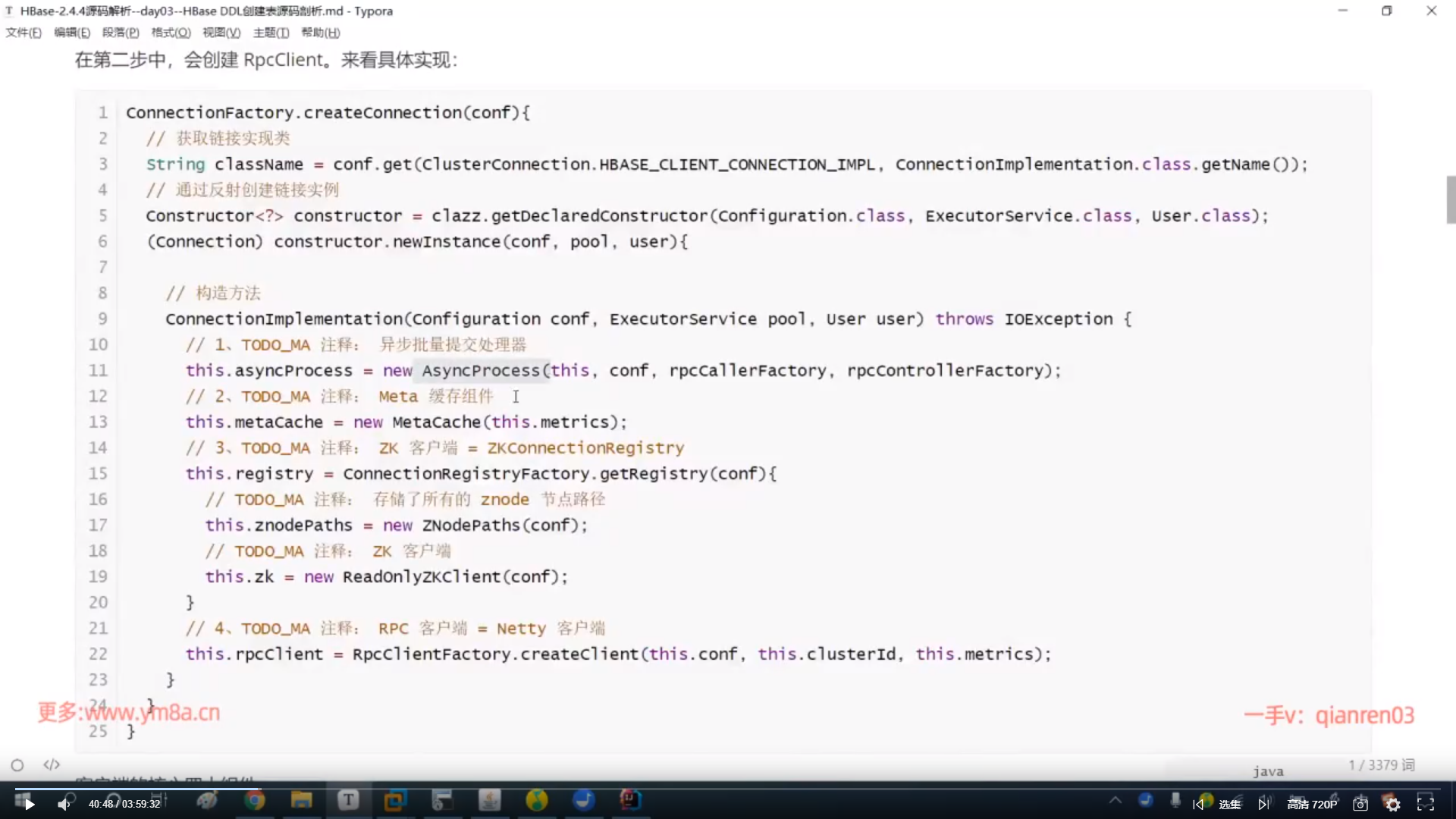Click the document vertical scrollbar
The image size is (1456, 819).
(x=1451, y=199)
